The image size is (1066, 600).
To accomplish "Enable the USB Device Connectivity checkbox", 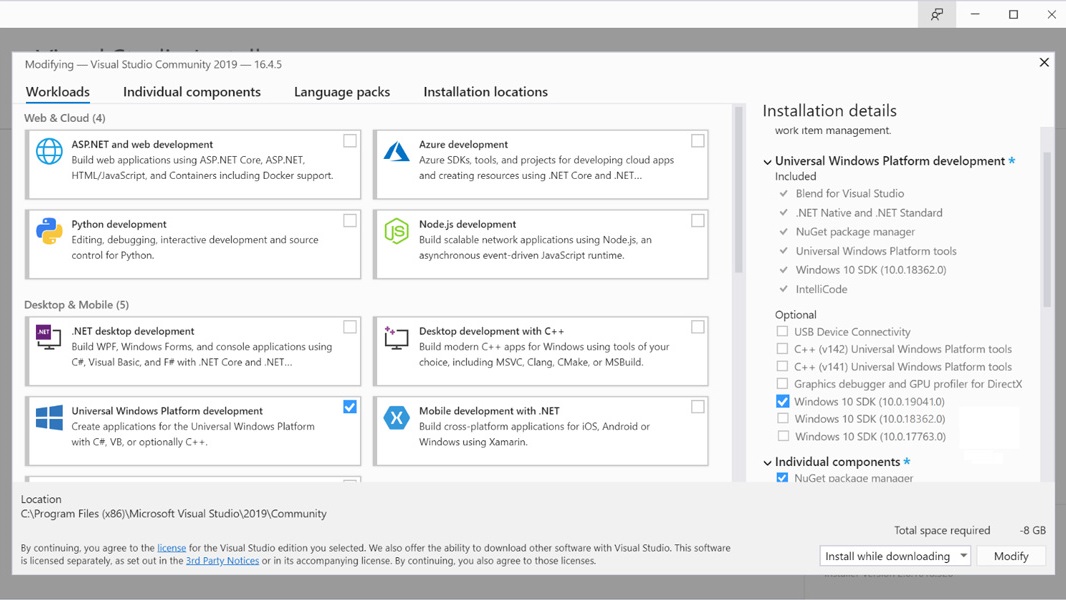I will (783, 333).
